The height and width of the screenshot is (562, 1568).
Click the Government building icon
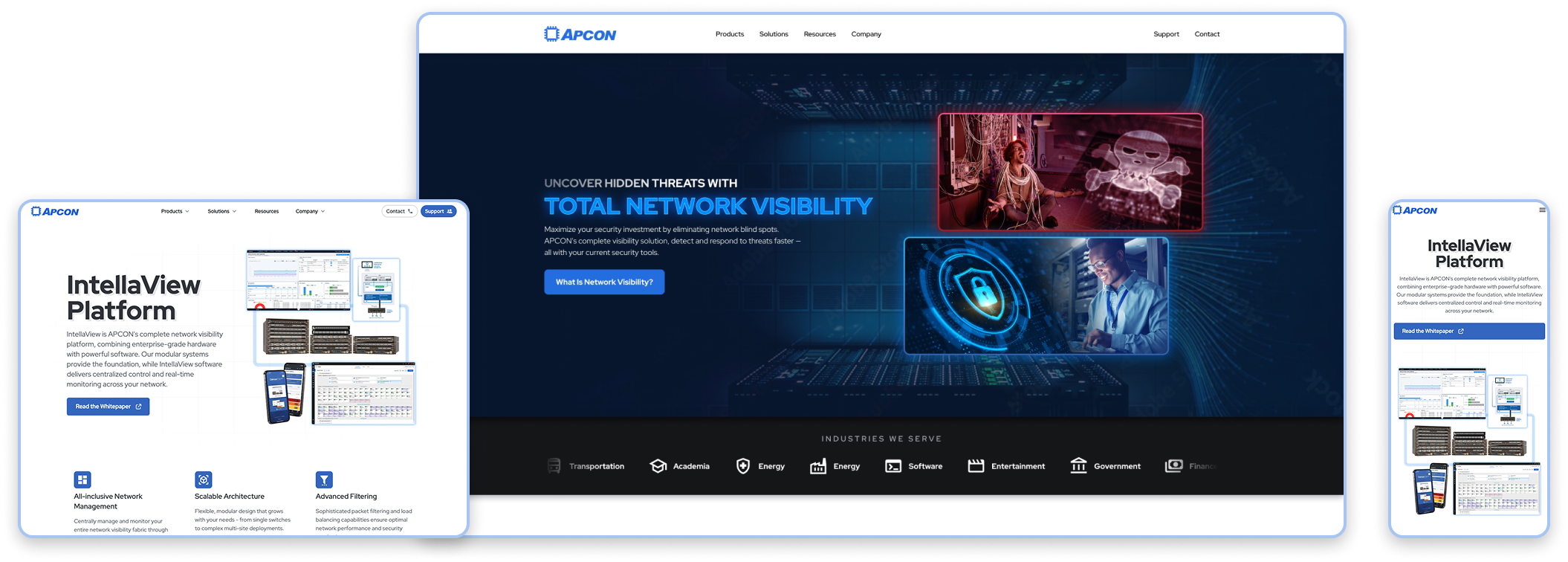tap(1078, 465)
